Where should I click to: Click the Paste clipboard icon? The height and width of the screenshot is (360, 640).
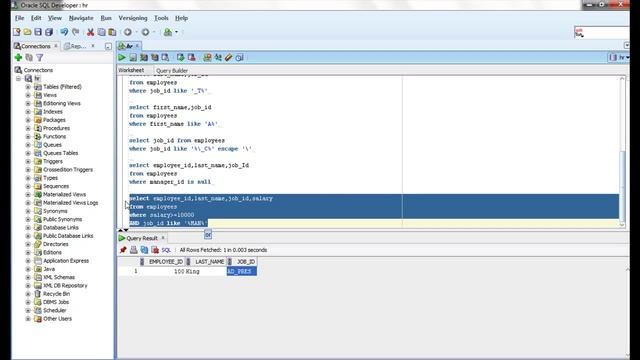point(112,32)
